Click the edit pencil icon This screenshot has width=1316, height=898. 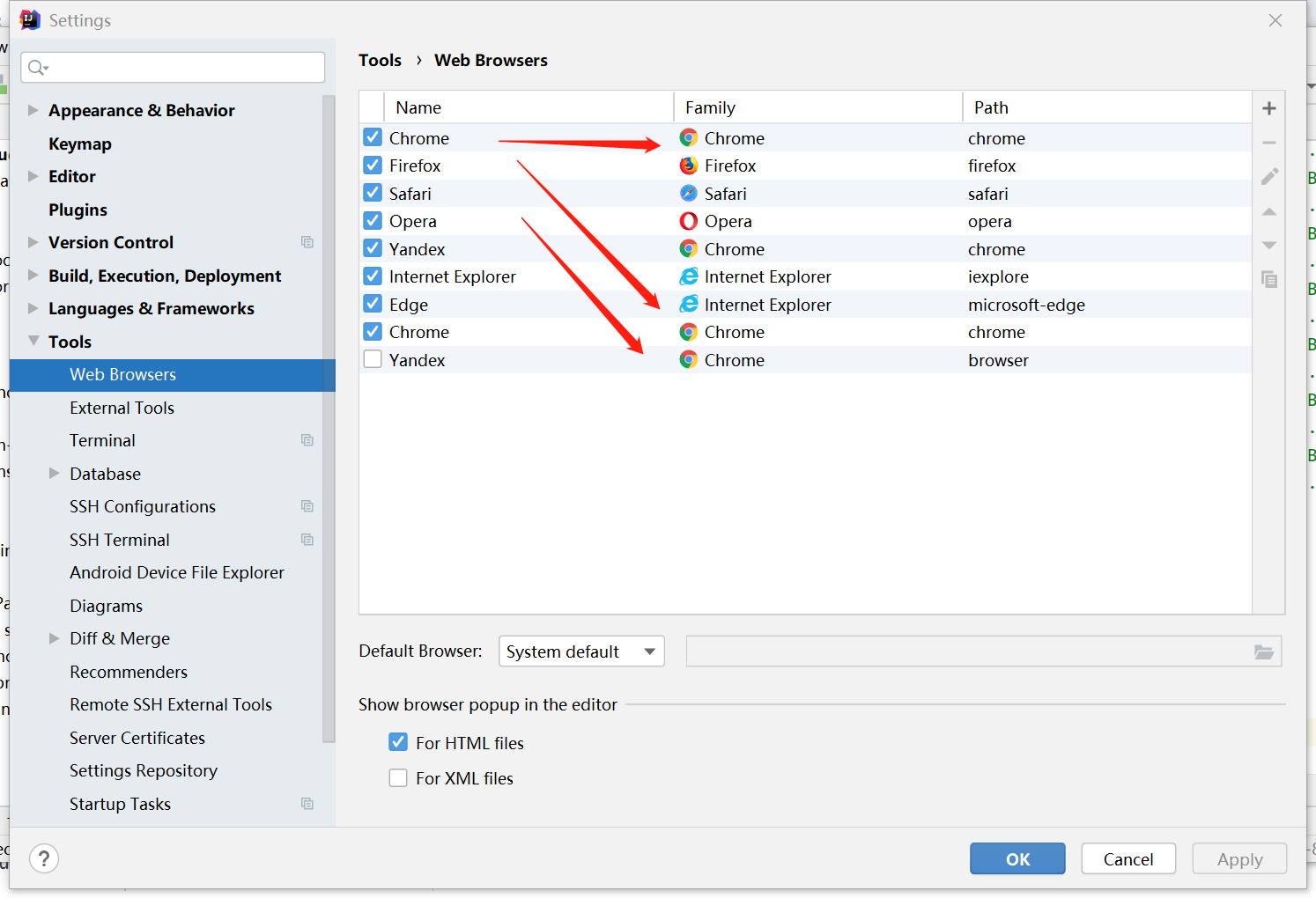click(x=1268, y=177)
